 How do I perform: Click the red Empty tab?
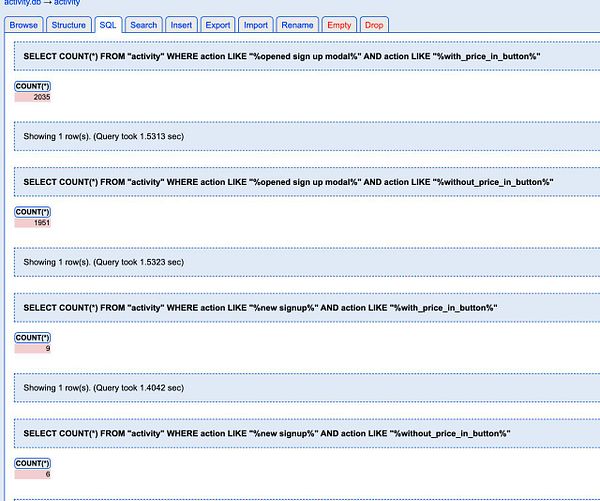click(x=339, y=25)
